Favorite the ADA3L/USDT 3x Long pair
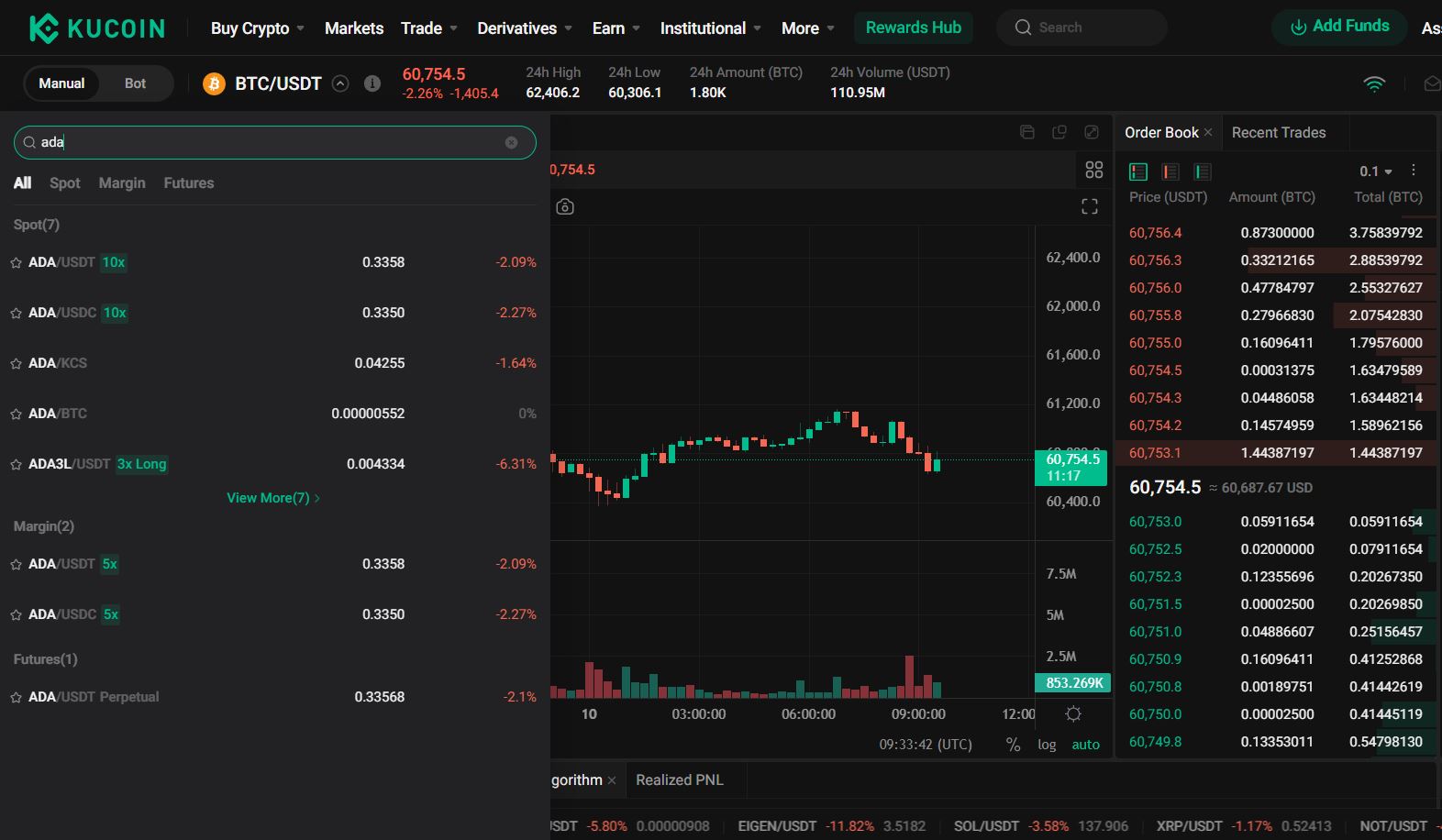The width and height of the screenshot is (1442, 840). coord(16,465)
